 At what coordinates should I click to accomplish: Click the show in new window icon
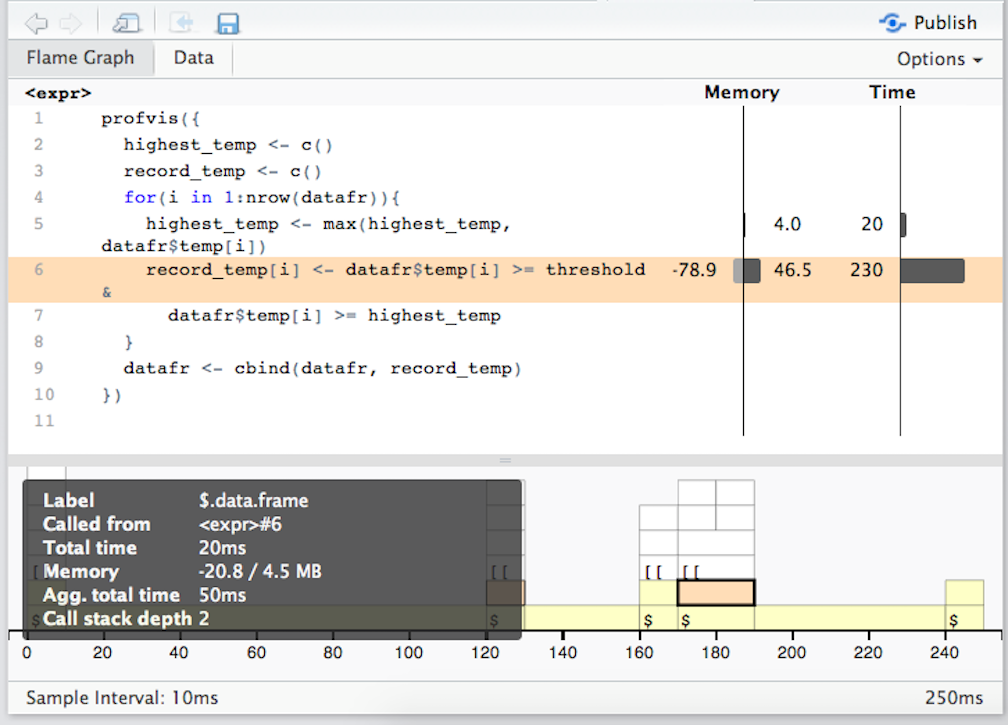127,22
